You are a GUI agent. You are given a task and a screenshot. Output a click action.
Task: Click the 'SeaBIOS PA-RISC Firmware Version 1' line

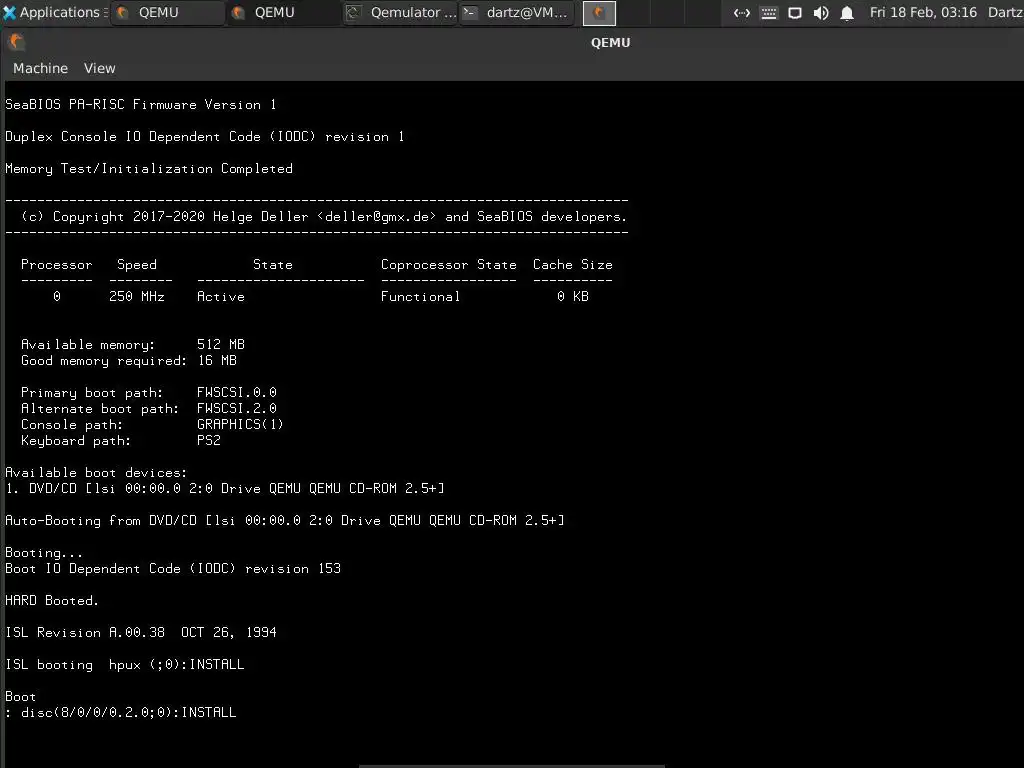(140, 104)
